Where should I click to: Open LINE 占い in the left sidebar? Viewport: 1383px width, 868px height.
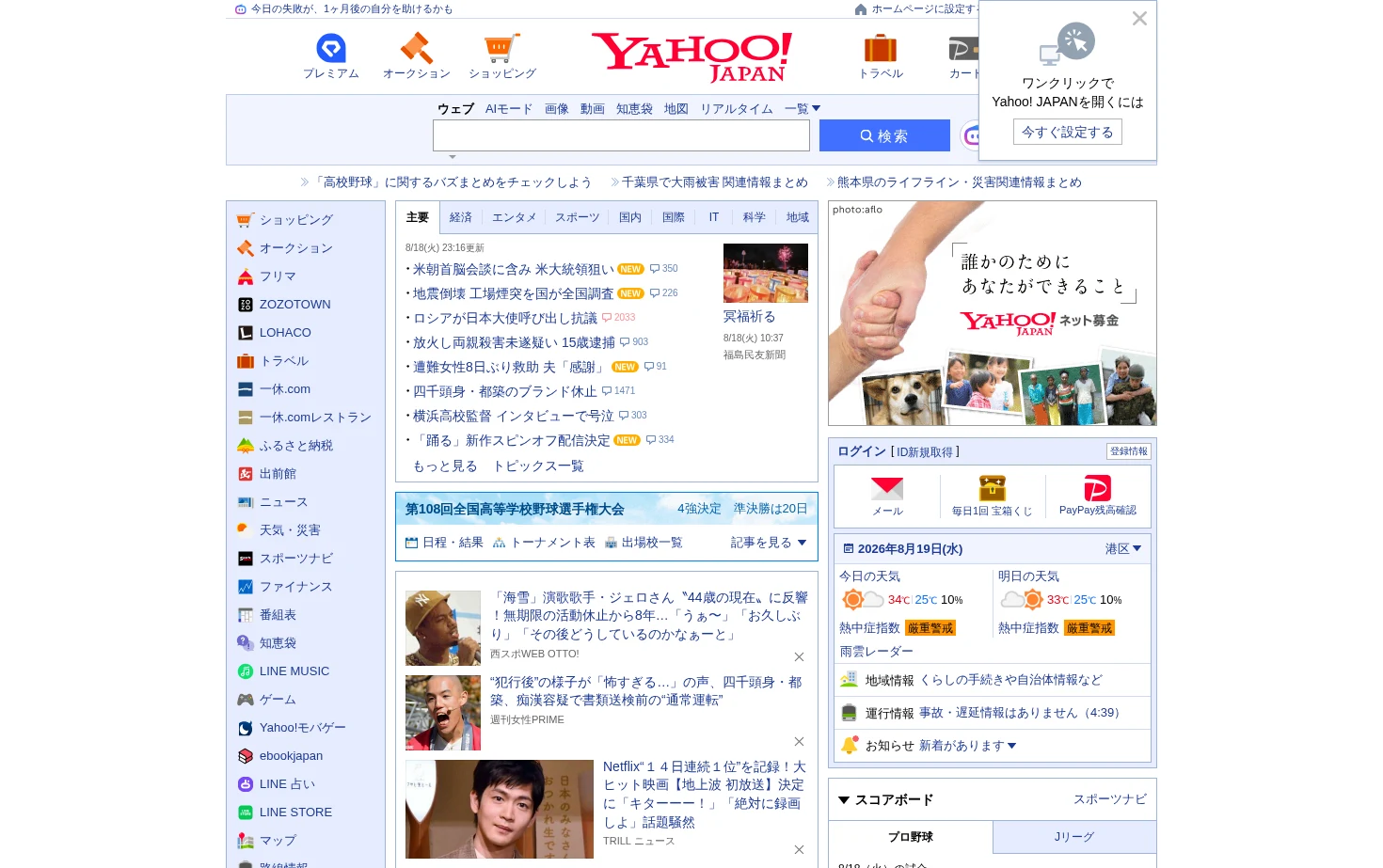pos(277,784)
